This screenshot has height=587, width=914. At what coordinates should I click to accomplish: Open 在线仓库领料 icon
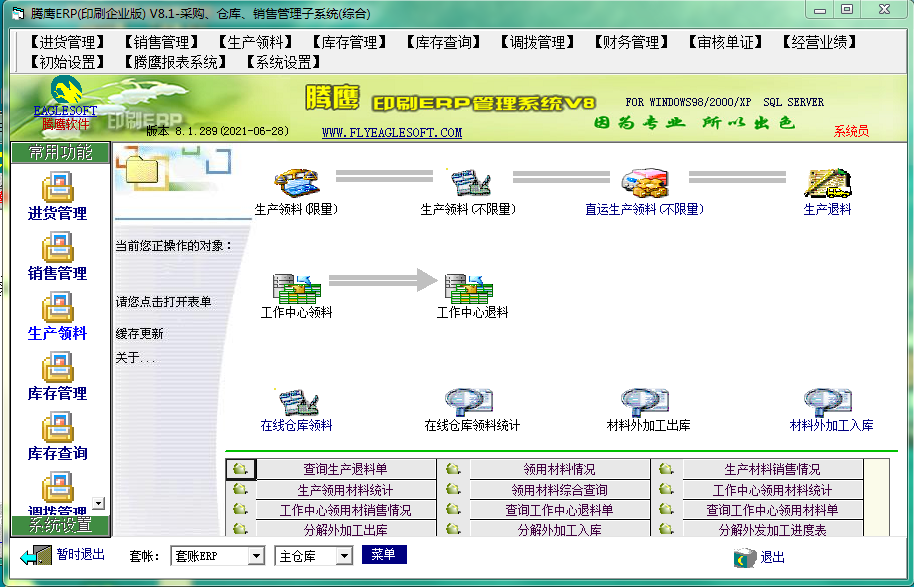click(298, 402)
